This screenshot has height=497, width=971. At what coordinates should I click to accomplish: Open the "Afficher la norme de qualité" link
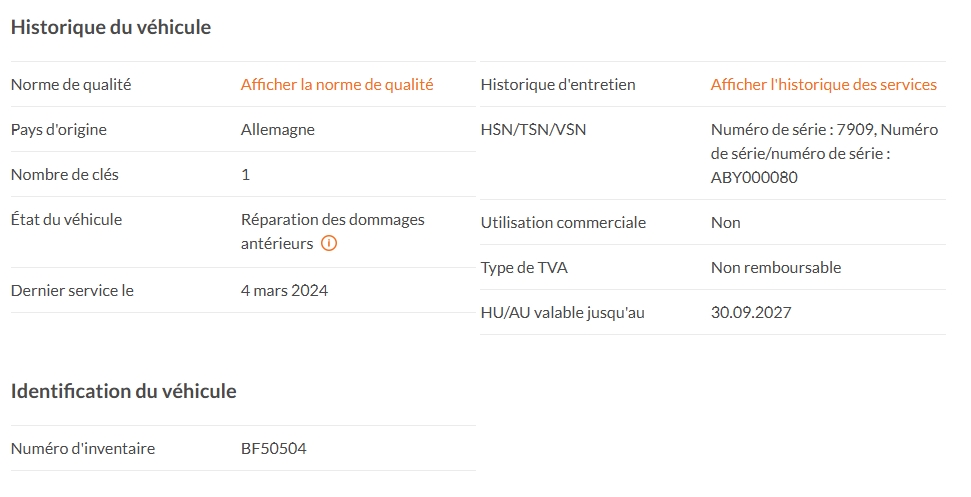[x=337, y=85]
